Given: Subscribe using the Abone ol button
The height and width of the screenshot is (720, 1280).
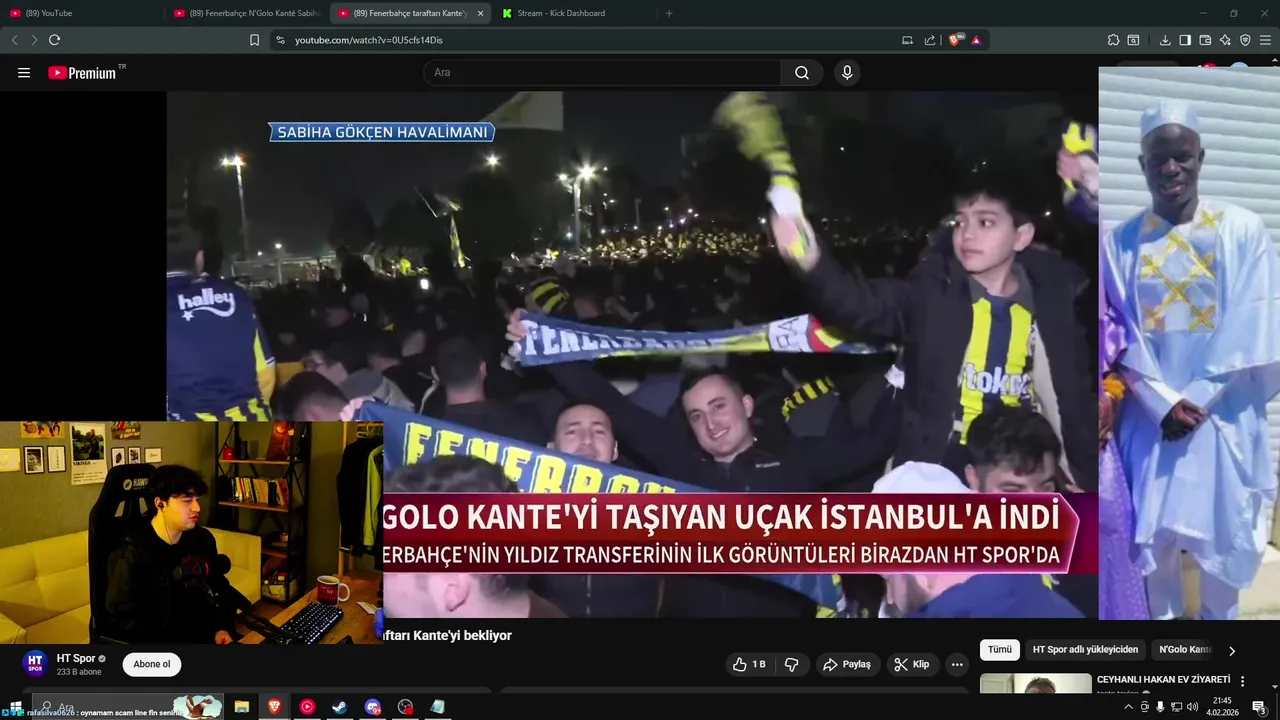Looking at the screenshot, I should [x=152, y=664].
